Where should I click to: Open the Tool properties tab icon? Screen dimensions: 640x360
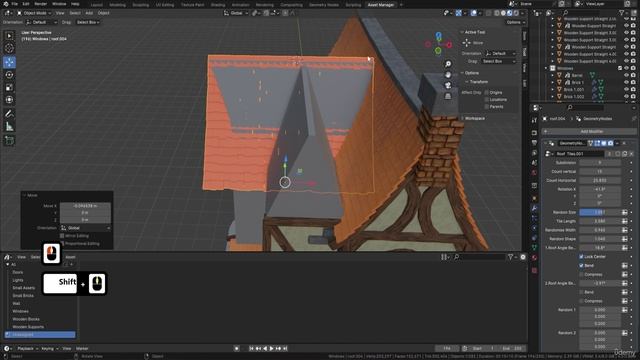point(534,120)
